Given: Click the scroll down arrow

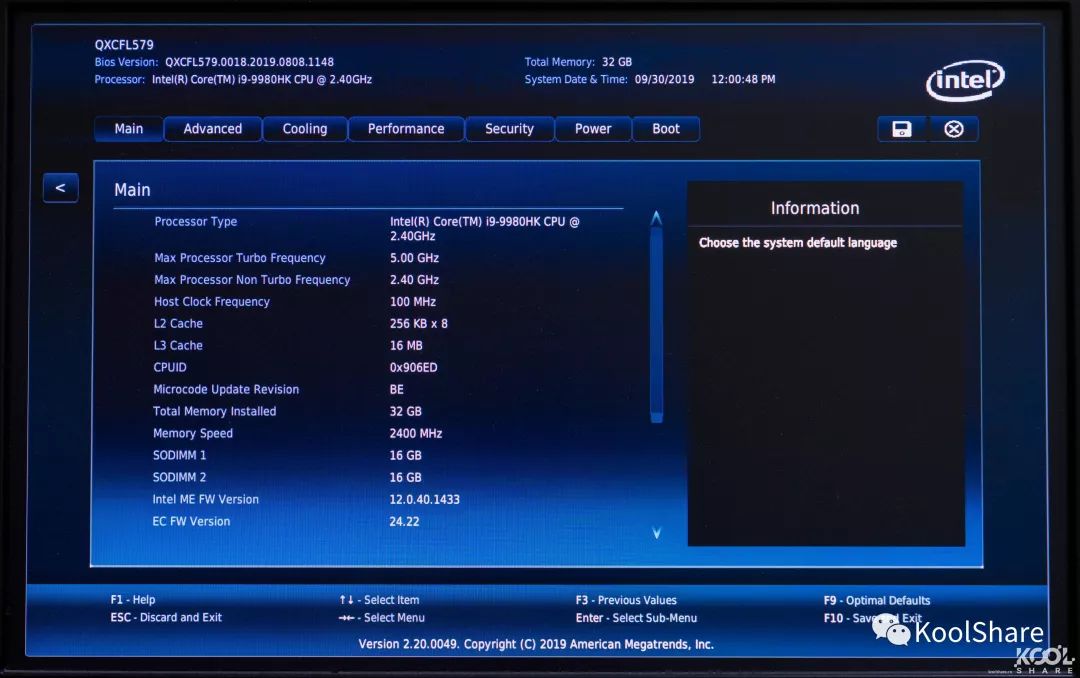Looking at the screenshot, I should click(656, 533).
